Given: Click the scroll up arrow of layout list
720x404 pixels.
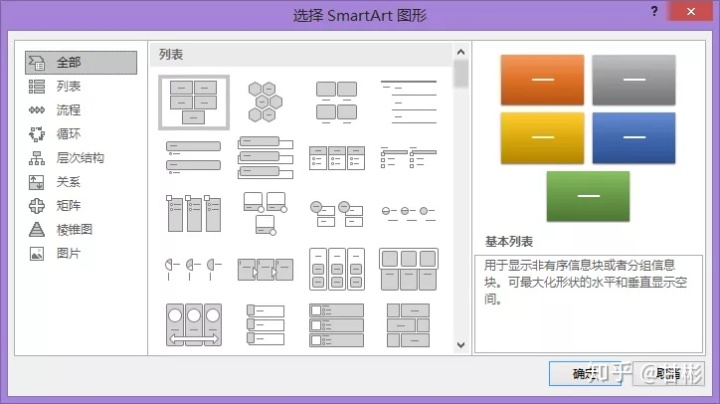Looking at the screenshot, I should (x=461, y=52).
